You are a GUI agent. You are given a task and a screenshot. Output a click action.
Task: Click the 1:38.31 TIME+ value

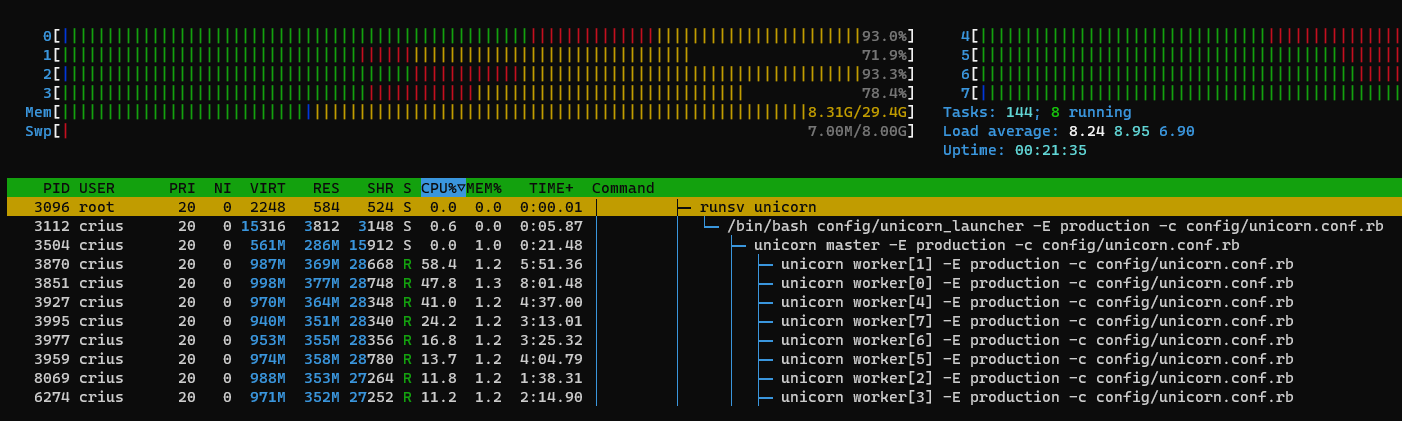pyautogui.click(x=551, y=378)
